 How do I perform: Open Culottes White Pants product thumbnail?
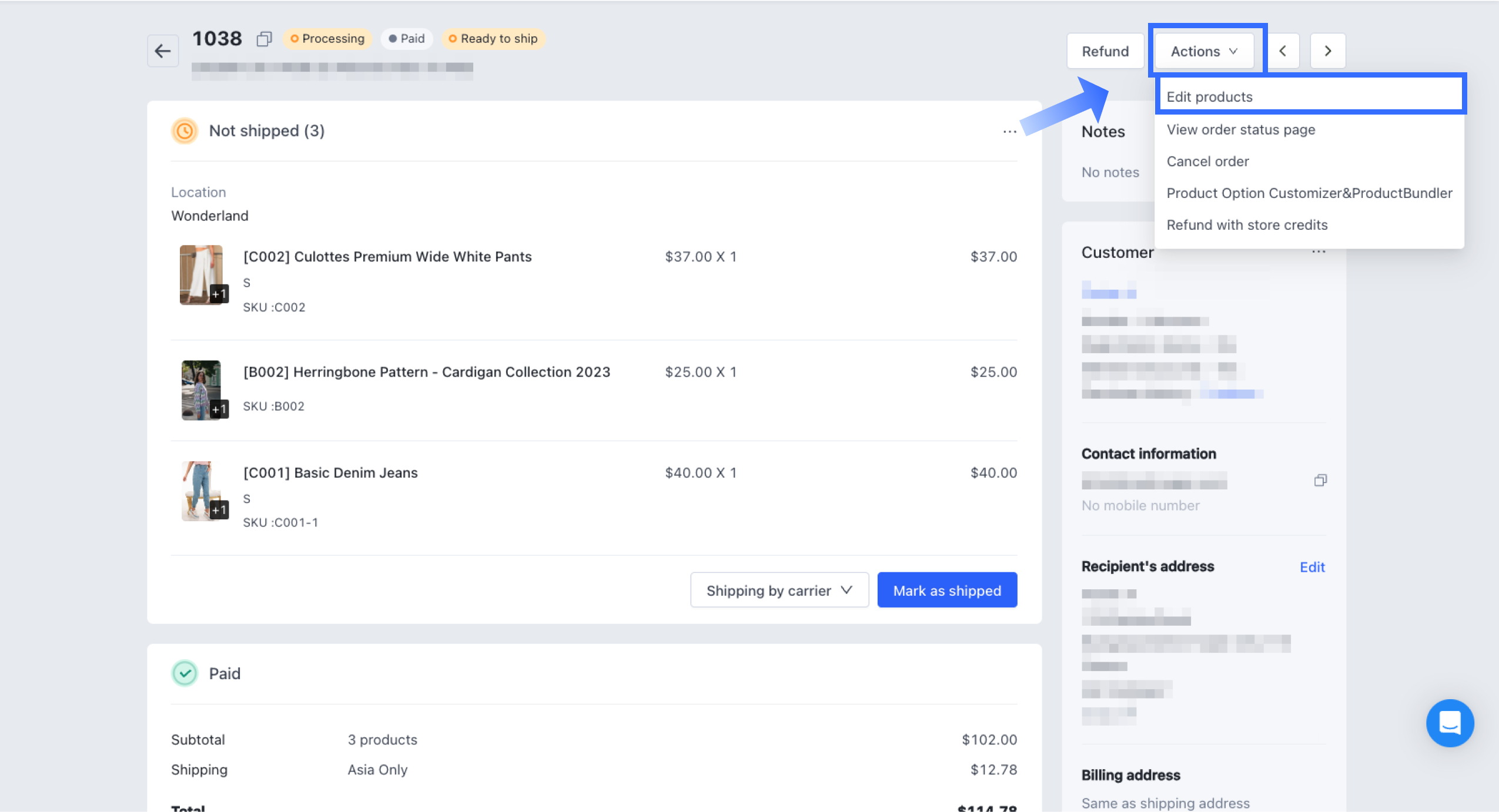pos(202,274)
